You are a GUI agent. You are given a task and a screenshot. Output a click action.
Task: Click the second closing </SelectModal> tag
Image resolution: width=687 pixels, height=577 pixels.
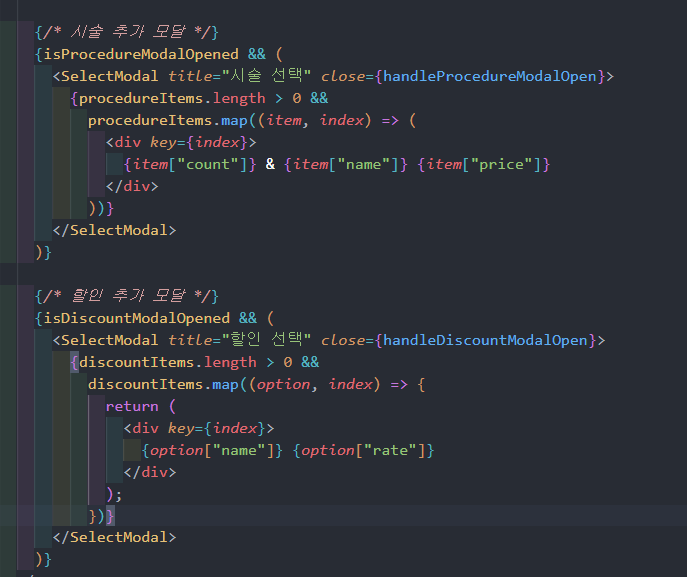point(114,538)
